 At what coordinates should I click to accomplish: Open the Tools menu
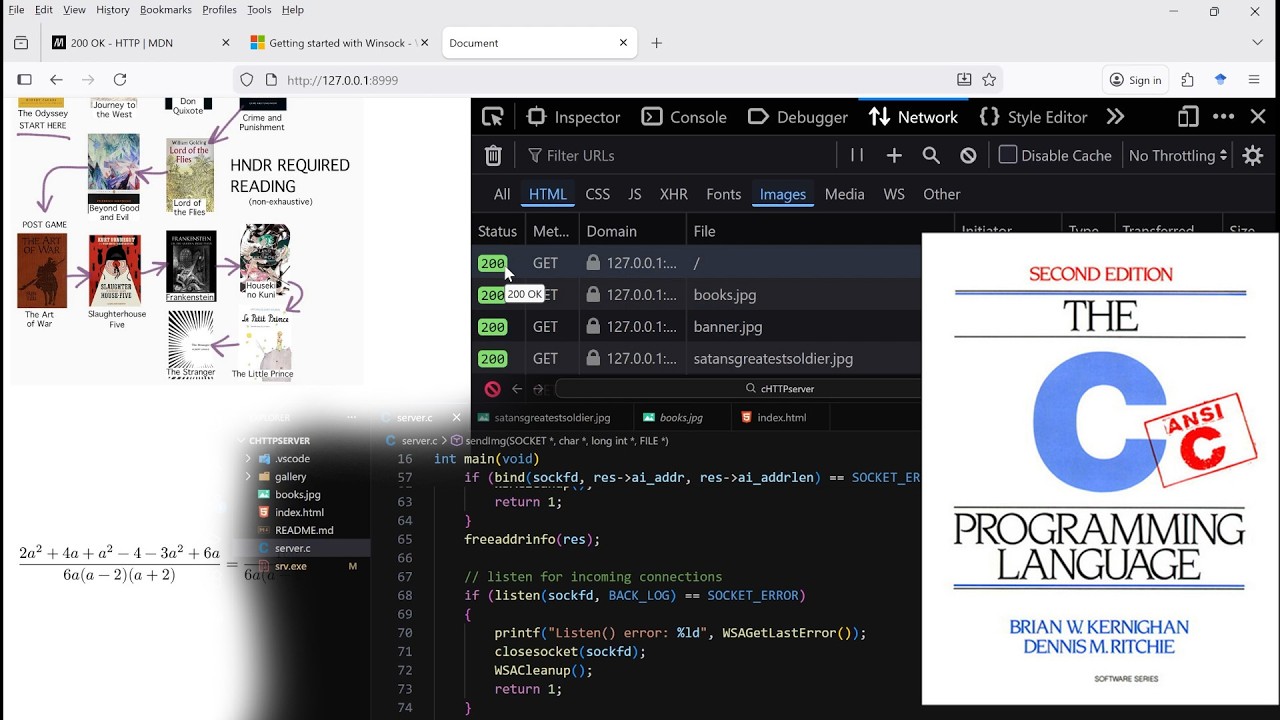pyautogui.click(x=259, y=10)
